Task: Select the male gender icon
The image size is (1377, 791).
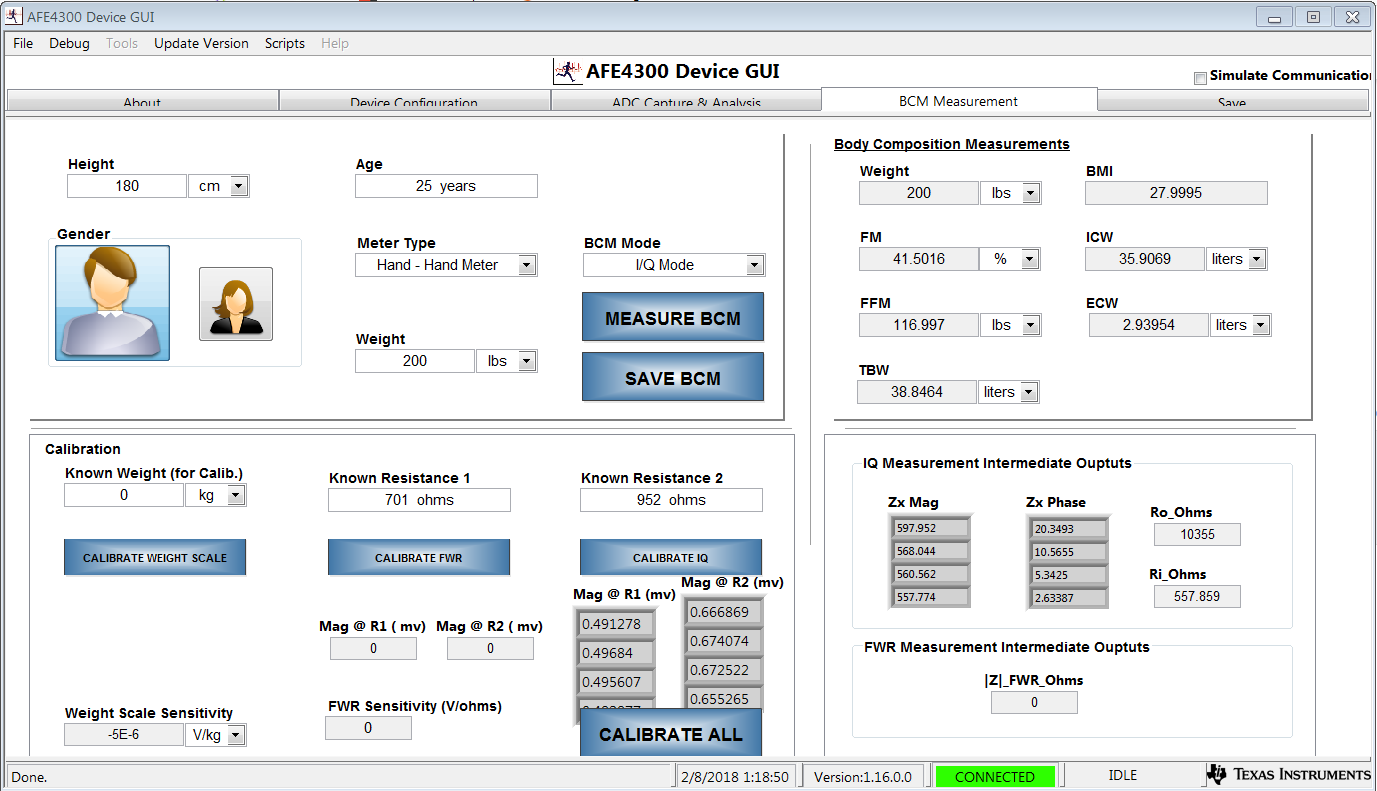Action: coord(112,303)
